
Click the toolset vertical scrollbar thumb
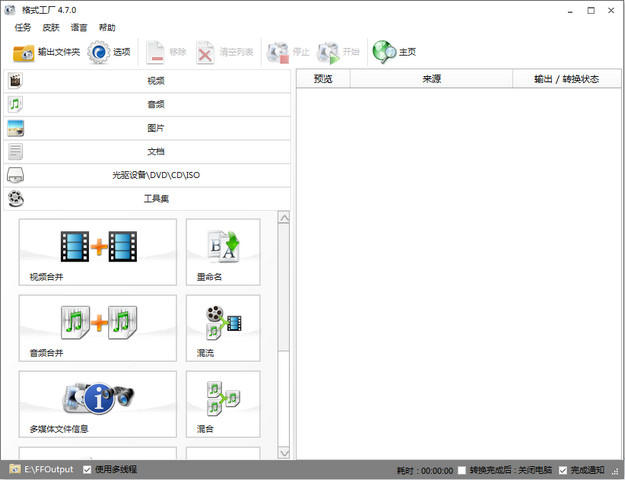(284, 287)
